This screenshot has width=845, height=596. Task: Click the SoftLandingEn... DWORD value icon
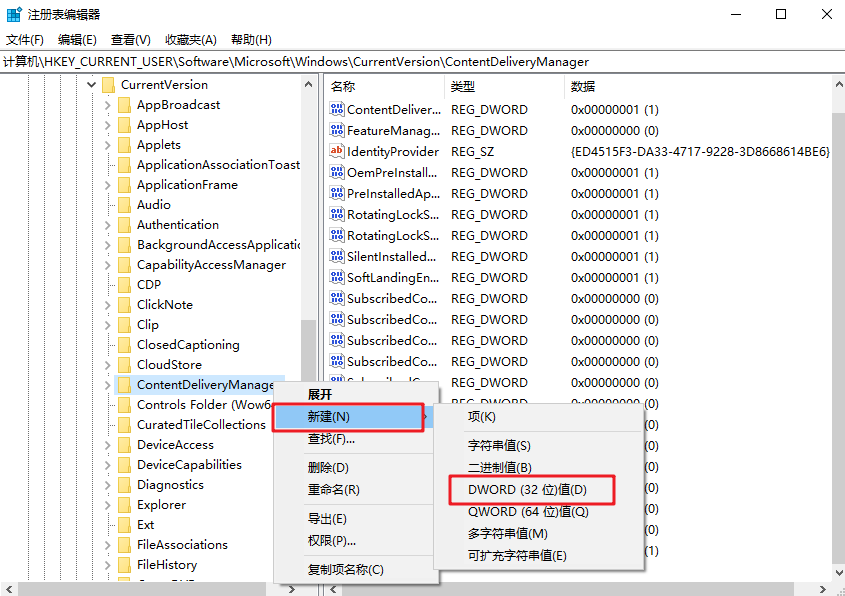click(337, 278)
